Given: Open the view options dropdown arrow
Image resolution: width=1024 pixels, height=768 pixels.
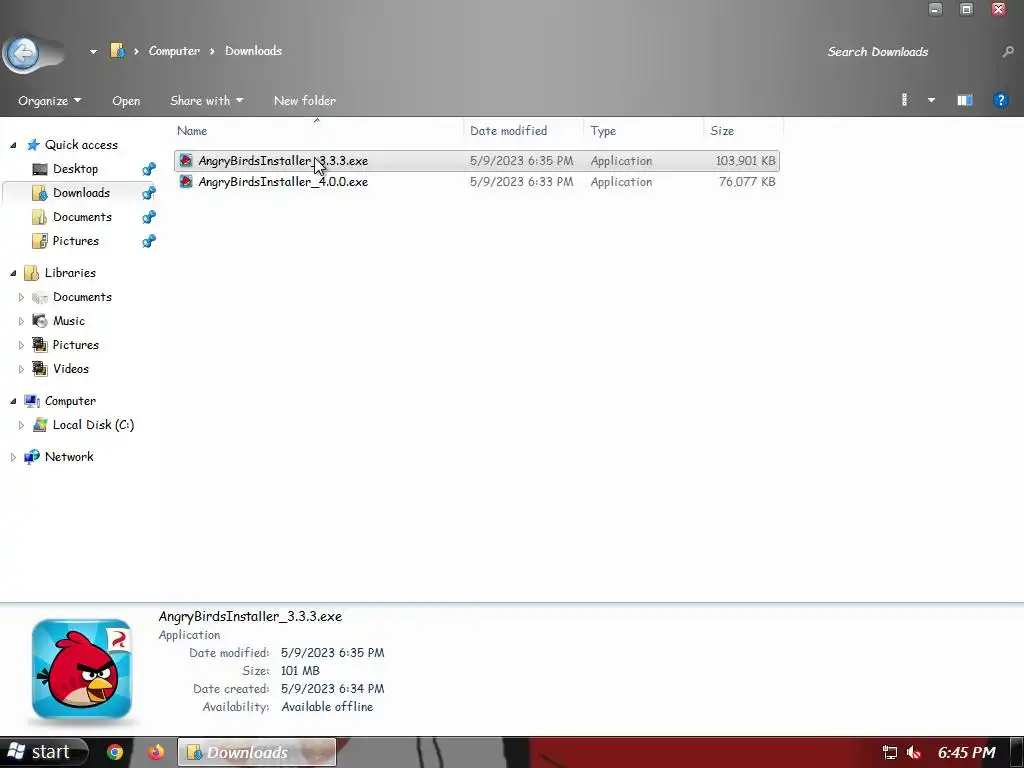Looking at the screenshot, I should [x=931, y=100].
